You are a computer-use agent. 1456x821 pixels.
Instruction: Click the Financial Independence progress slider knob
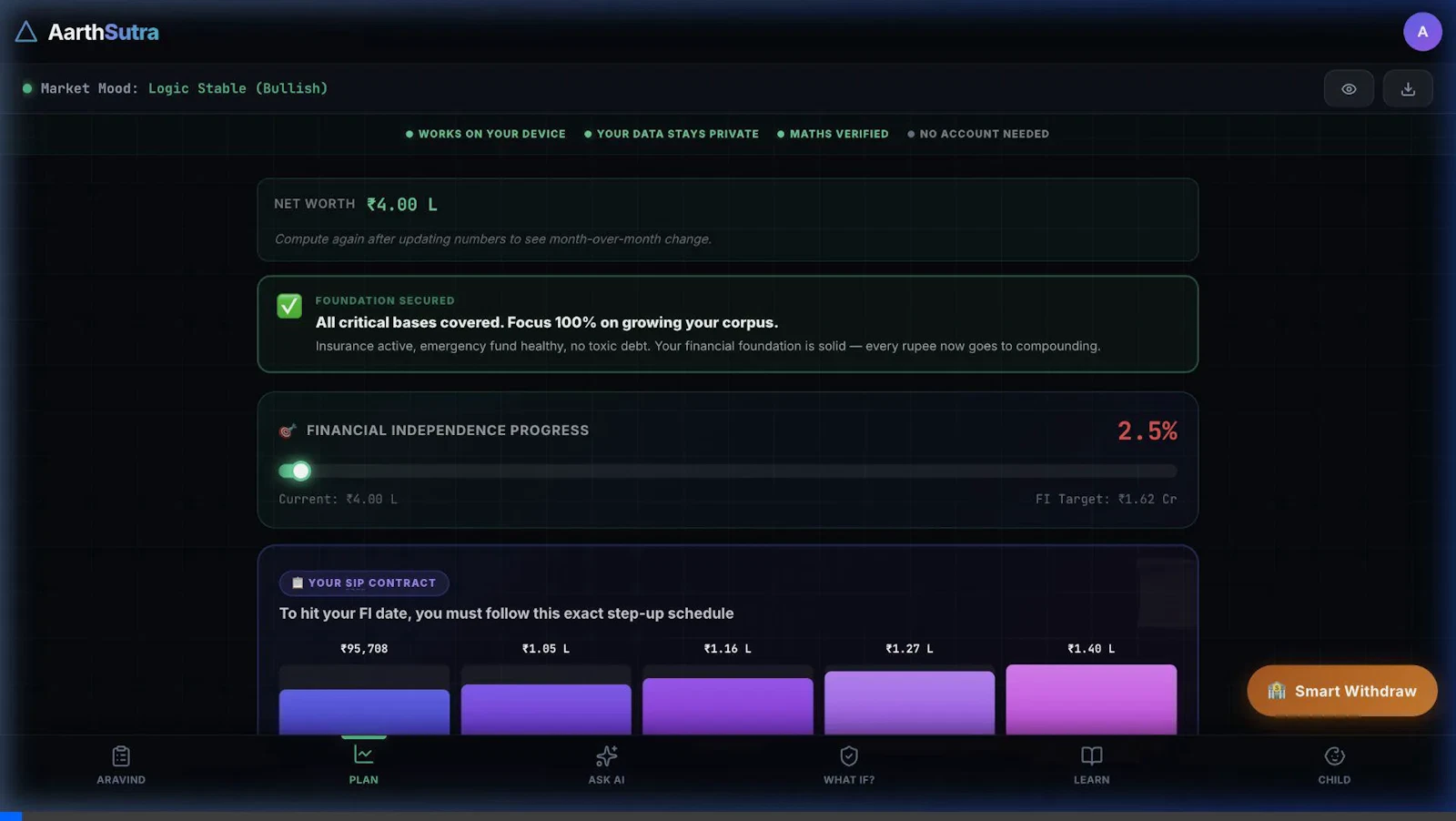tap(301, 471)
